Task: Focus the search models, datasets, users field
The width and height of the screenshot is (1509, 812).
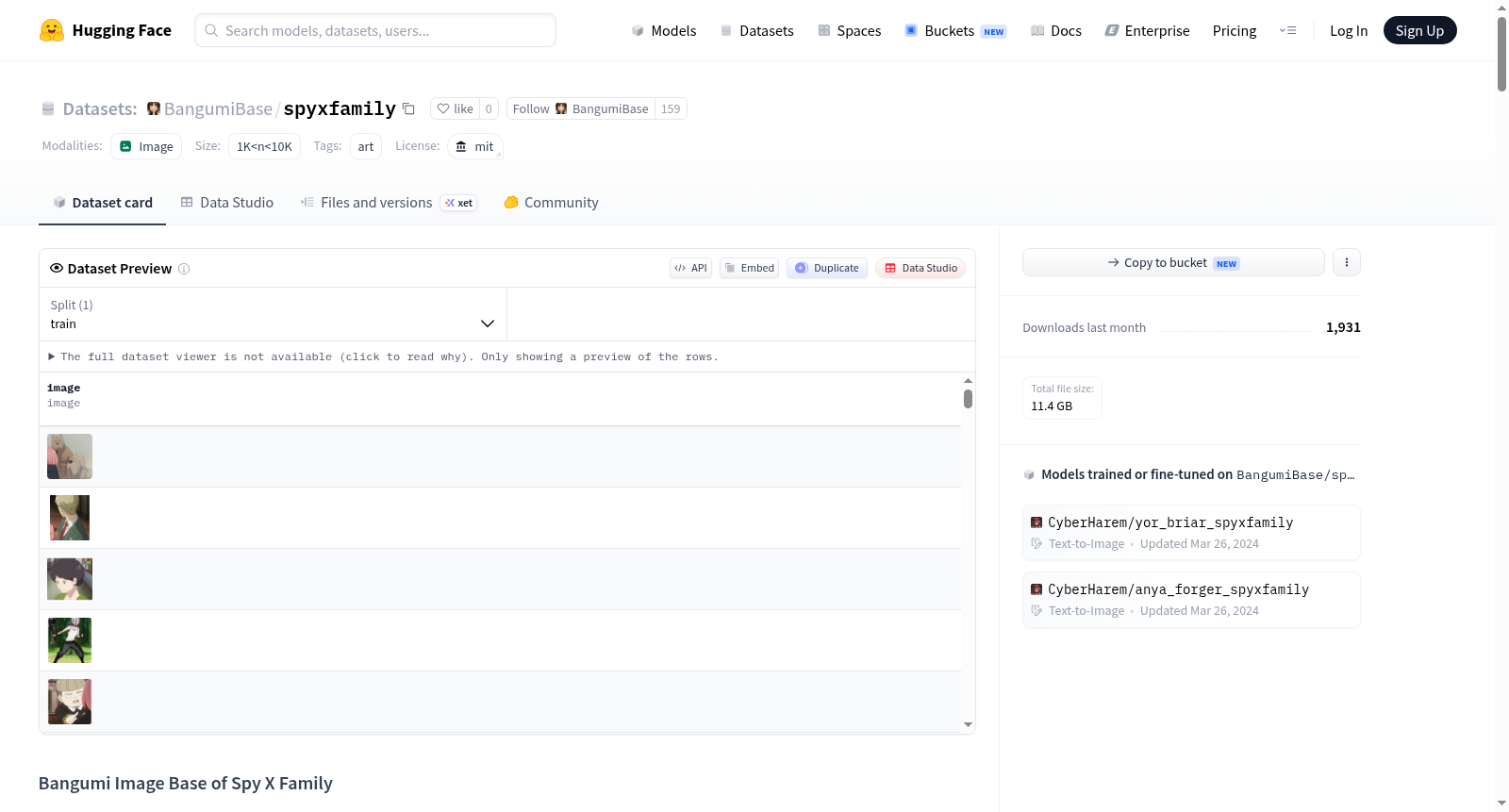Action: tap(375, 30)
